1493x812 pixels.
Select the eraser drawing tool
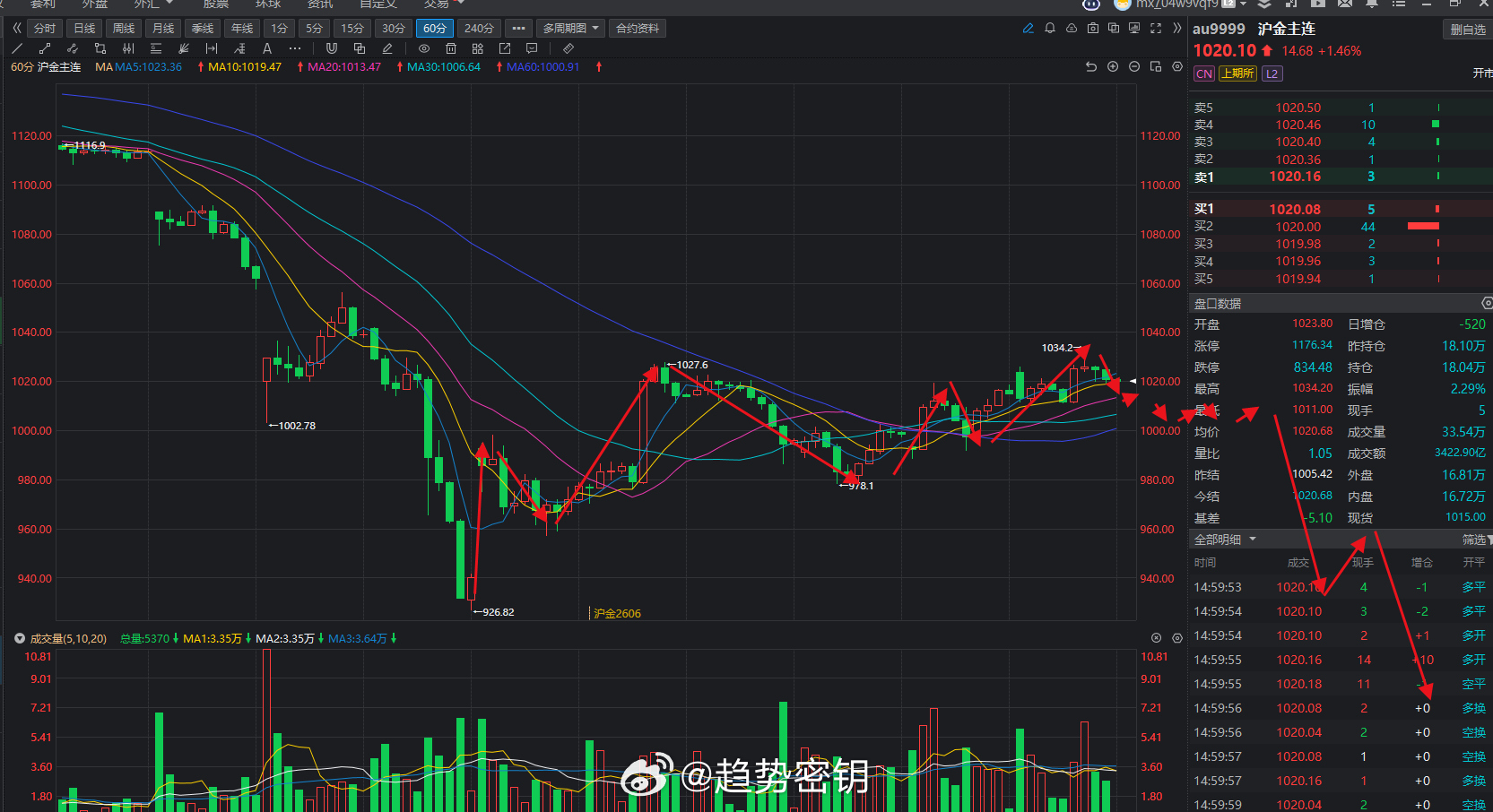click(387, 48)
